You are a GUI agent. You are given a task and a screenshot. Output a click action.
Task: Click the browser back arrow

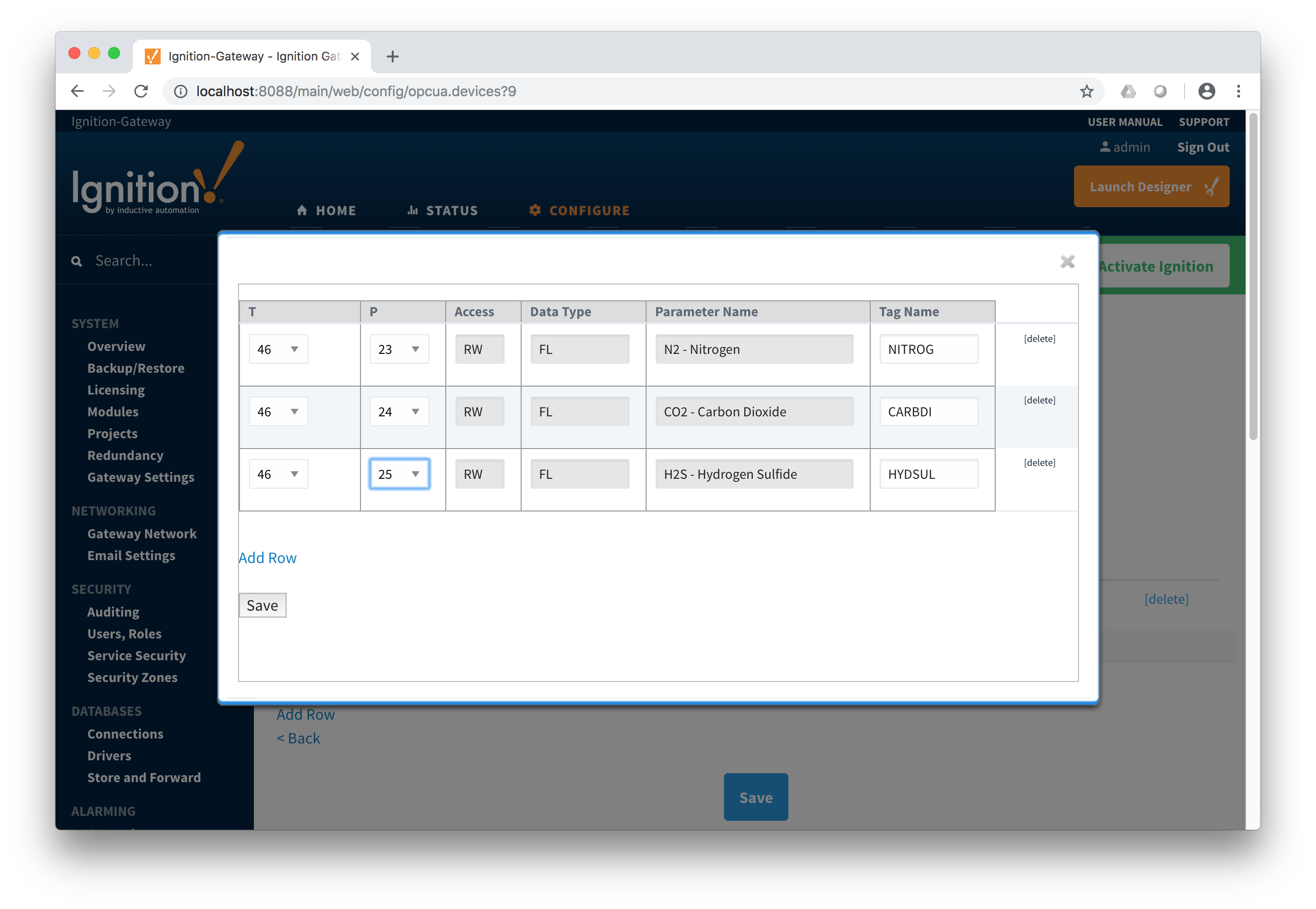[77, 91]
